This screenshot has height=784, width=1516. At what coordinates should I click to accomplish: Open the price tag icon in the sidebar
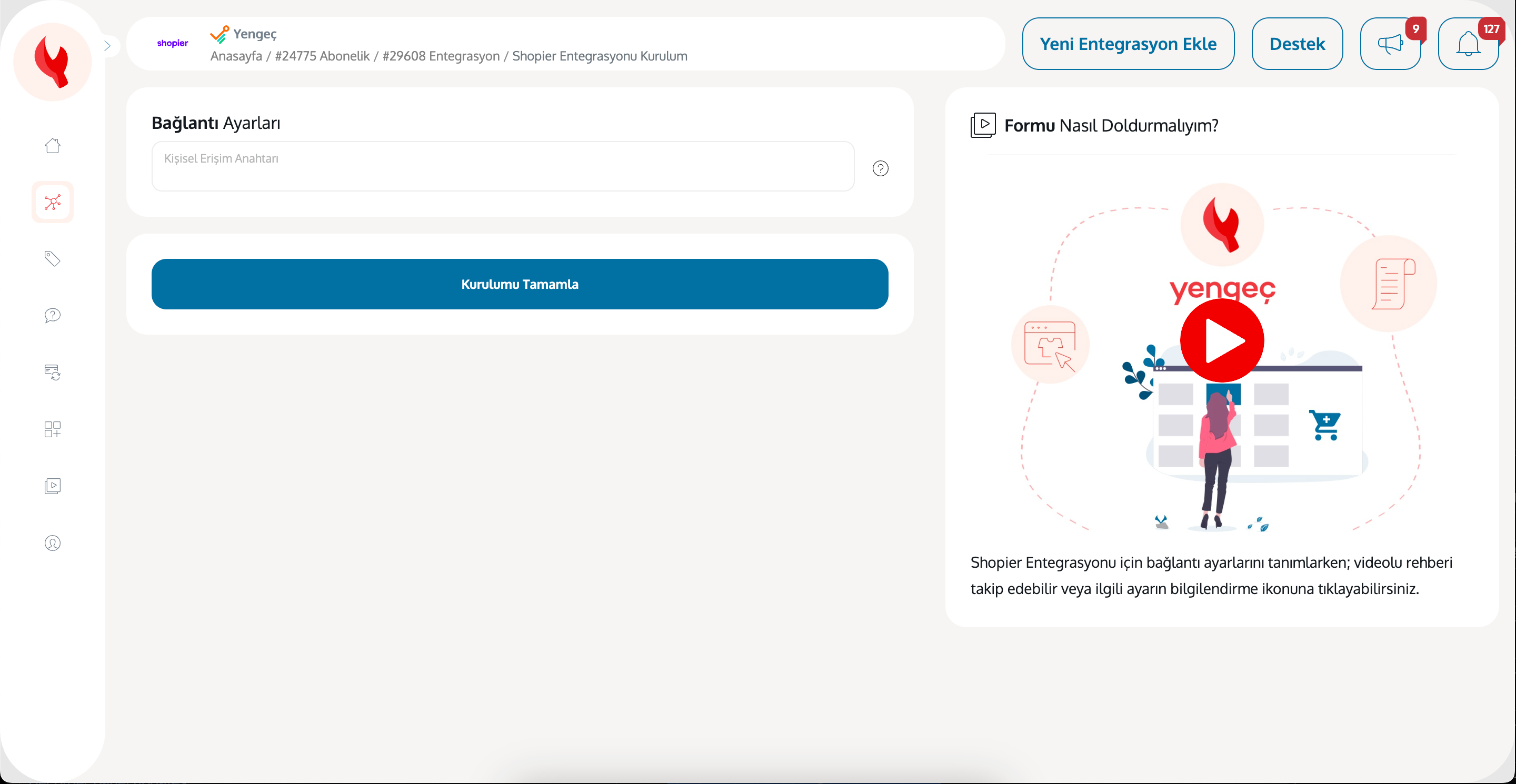53,259
